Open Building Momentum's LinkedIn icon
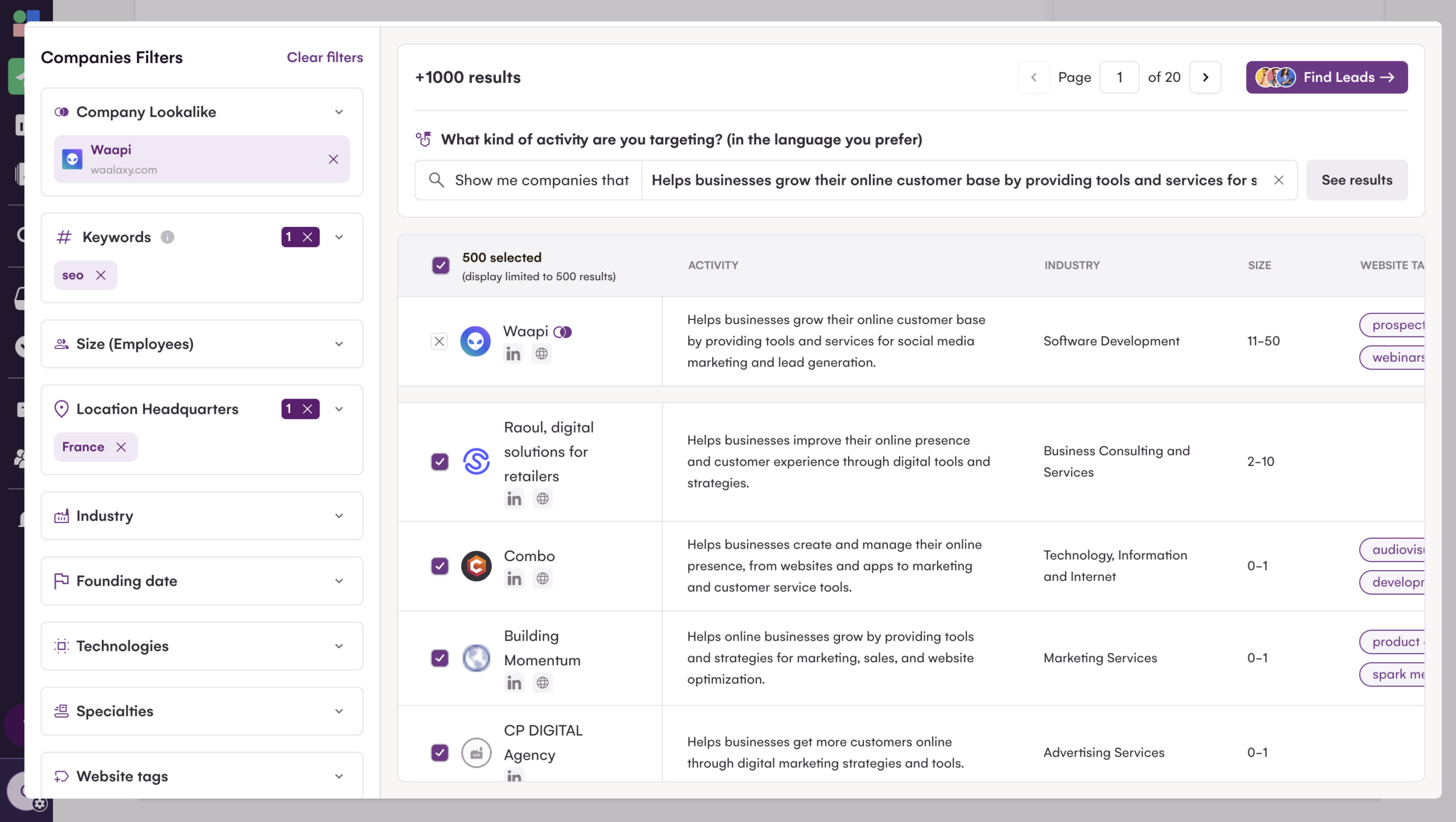Image resolution: width=1456 pixels, height=822 pixels. pyautogui.click(x=514, y=683)
